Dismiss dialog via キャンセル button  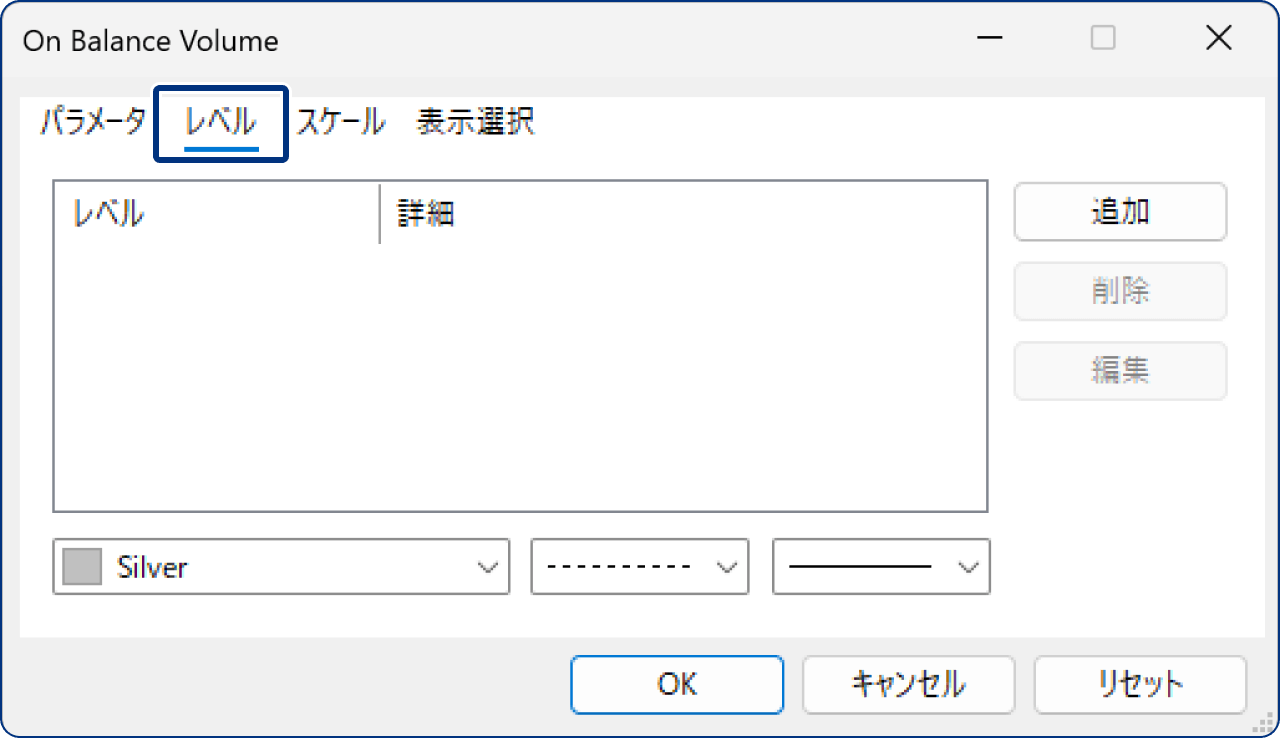pyautogui.click(x=908, y=685)
